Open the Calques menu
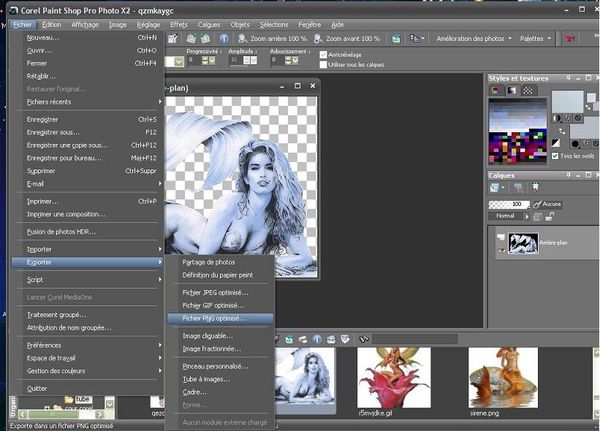This screenshot has height=431, width=600. click(x=209, y=25)
